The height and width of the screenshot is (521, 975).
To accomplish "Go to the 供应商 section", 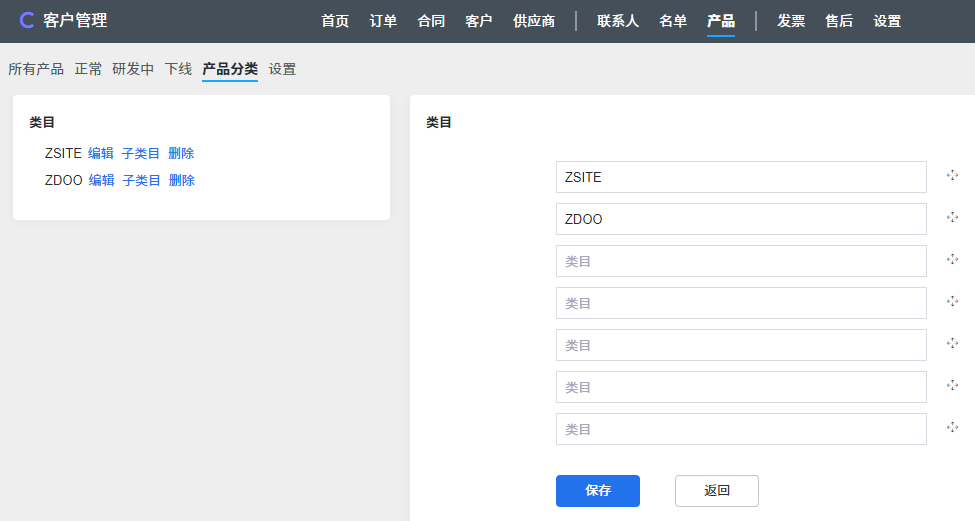I will point(534,21).
